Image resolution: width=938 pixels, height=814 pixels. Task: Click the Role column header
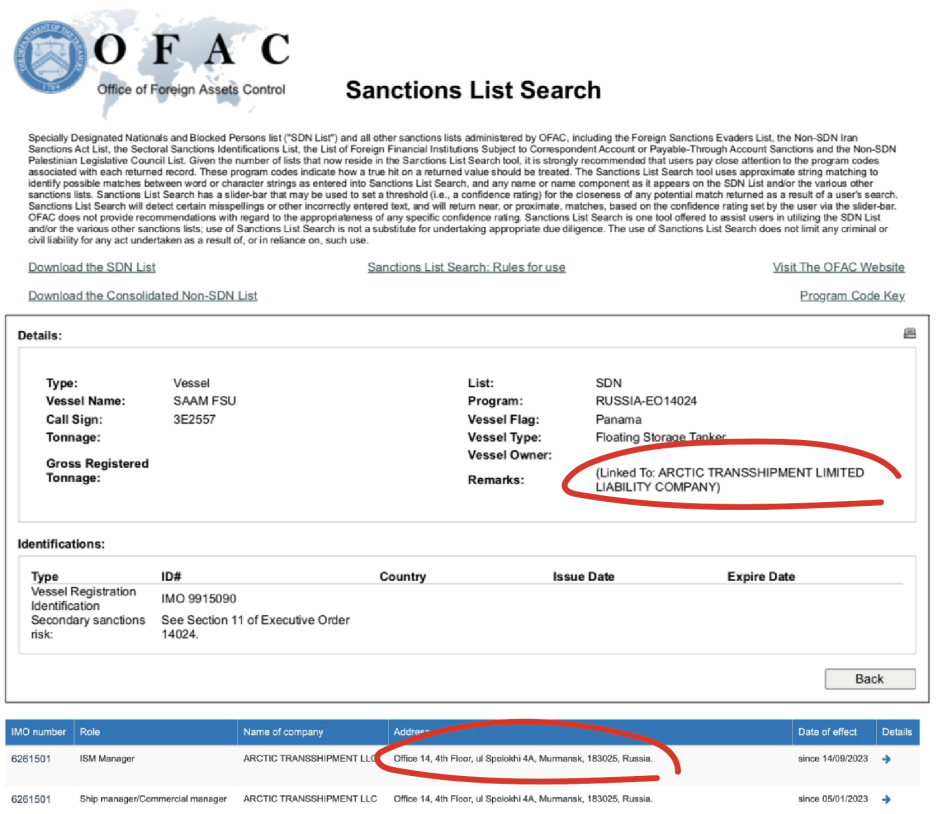[x=90, y=732]
